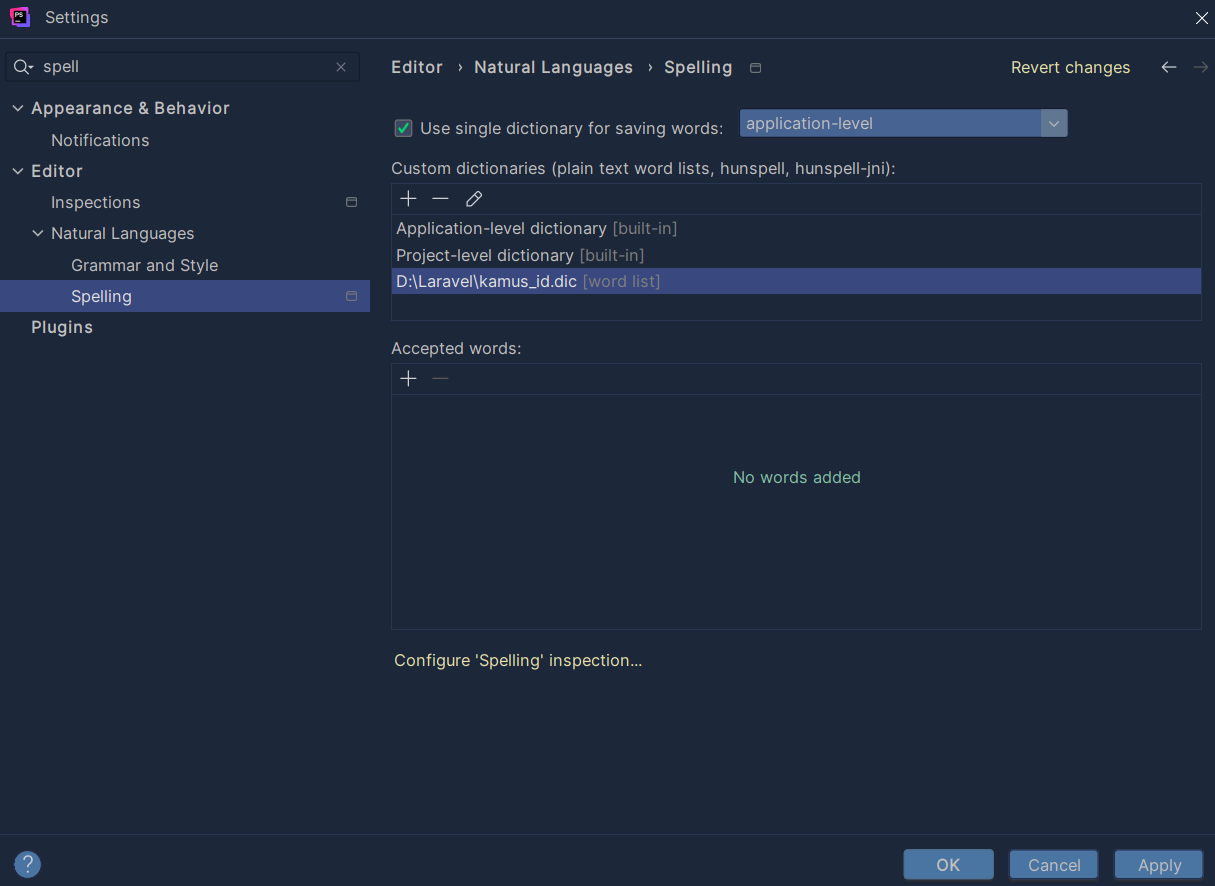
Task: Click the Apply button
Action: [x=1159, y=865]
